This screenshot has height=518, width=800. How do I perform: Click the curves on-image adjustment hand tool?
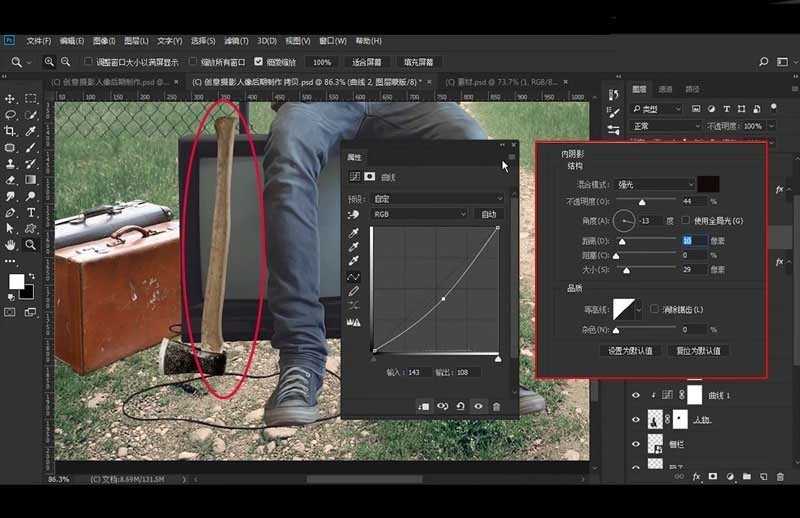coord(353,214)
